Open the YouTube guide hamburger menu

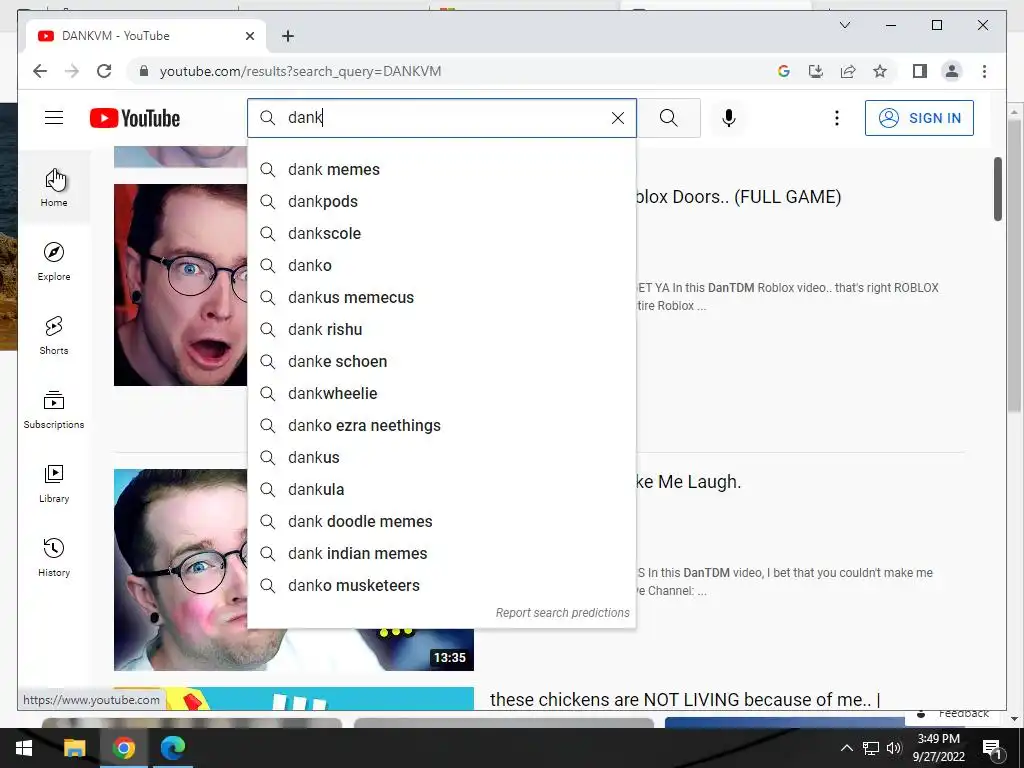tap(54, 118)
